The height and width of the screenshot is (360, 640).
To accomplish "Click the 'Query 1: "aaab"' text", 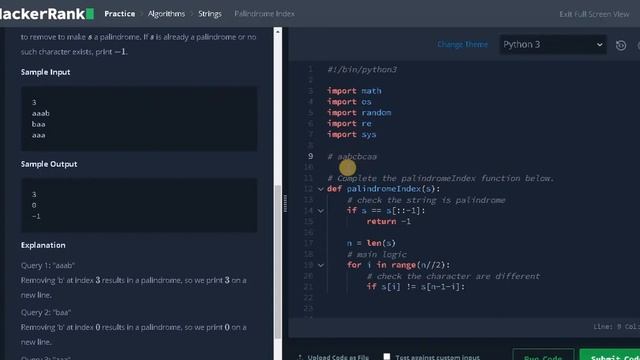I will pyautogui.click(x=48, y=265).
